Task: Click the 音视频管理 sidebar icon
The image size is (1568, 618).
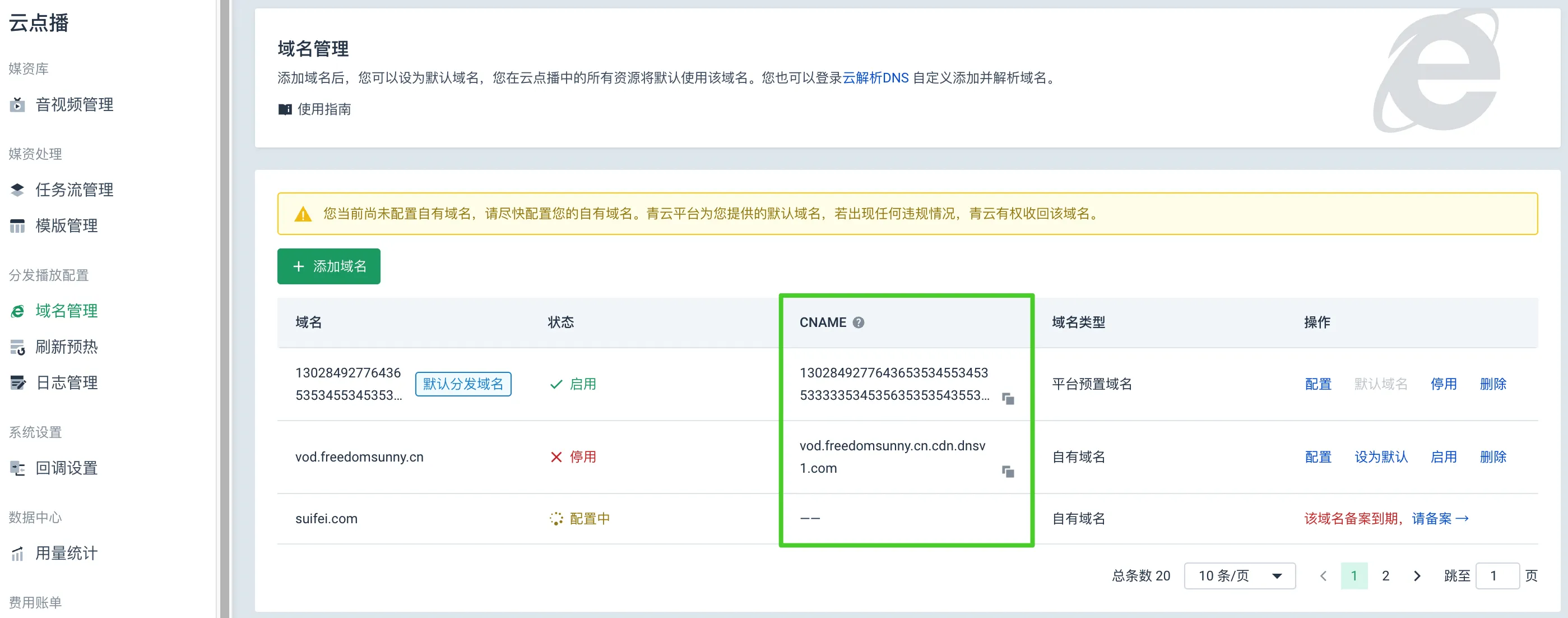Action: click(17, 105)
